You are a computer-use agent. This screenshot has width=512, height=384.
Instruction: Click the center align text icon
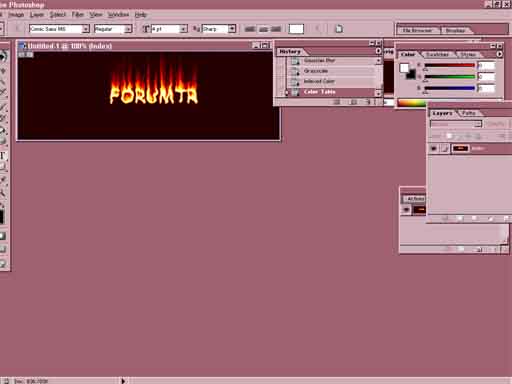(263, 29)
